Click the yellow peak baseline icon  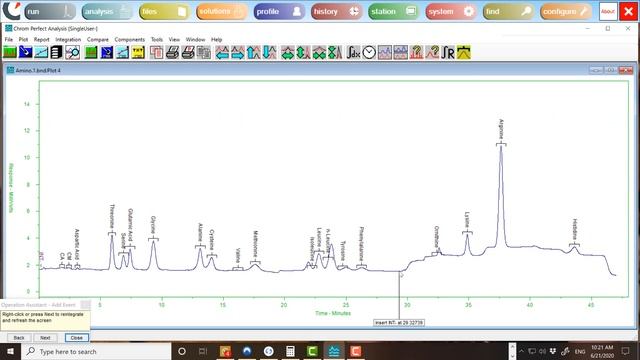click(x=464, y=53)
